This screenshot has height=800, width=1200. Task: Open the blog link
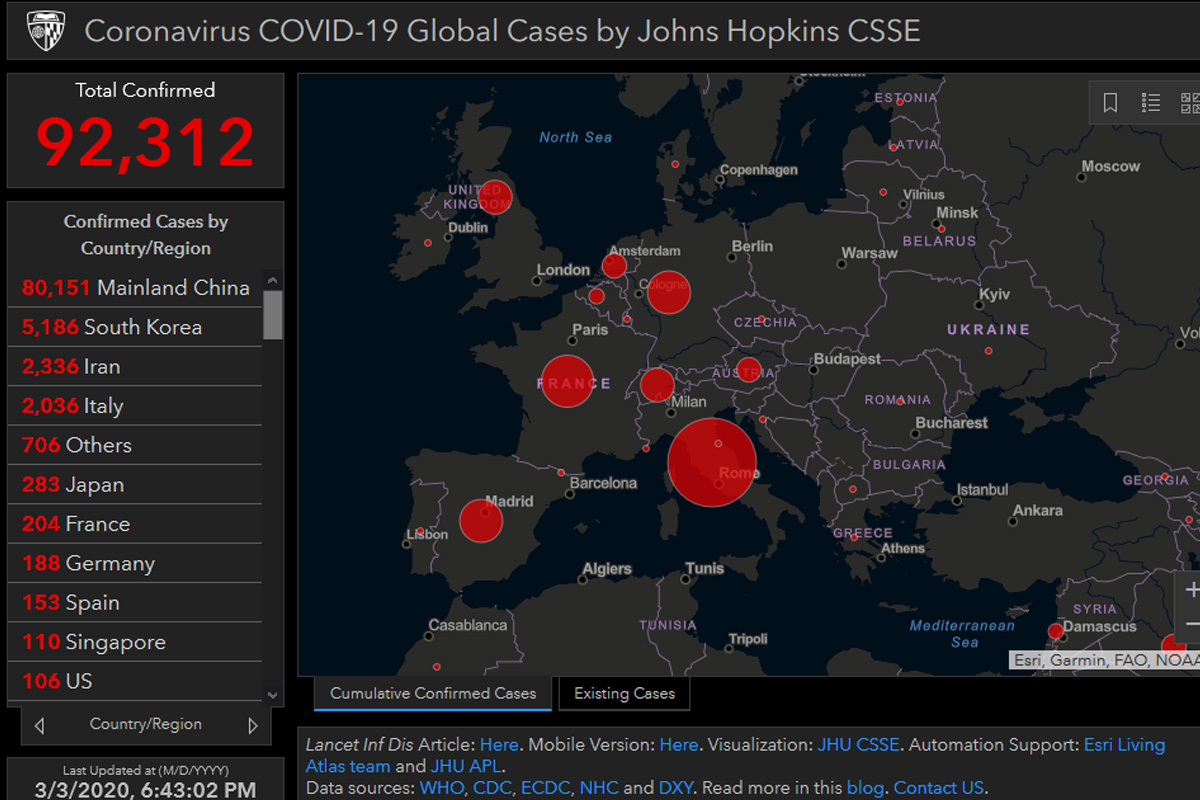(x=865, y=789)
